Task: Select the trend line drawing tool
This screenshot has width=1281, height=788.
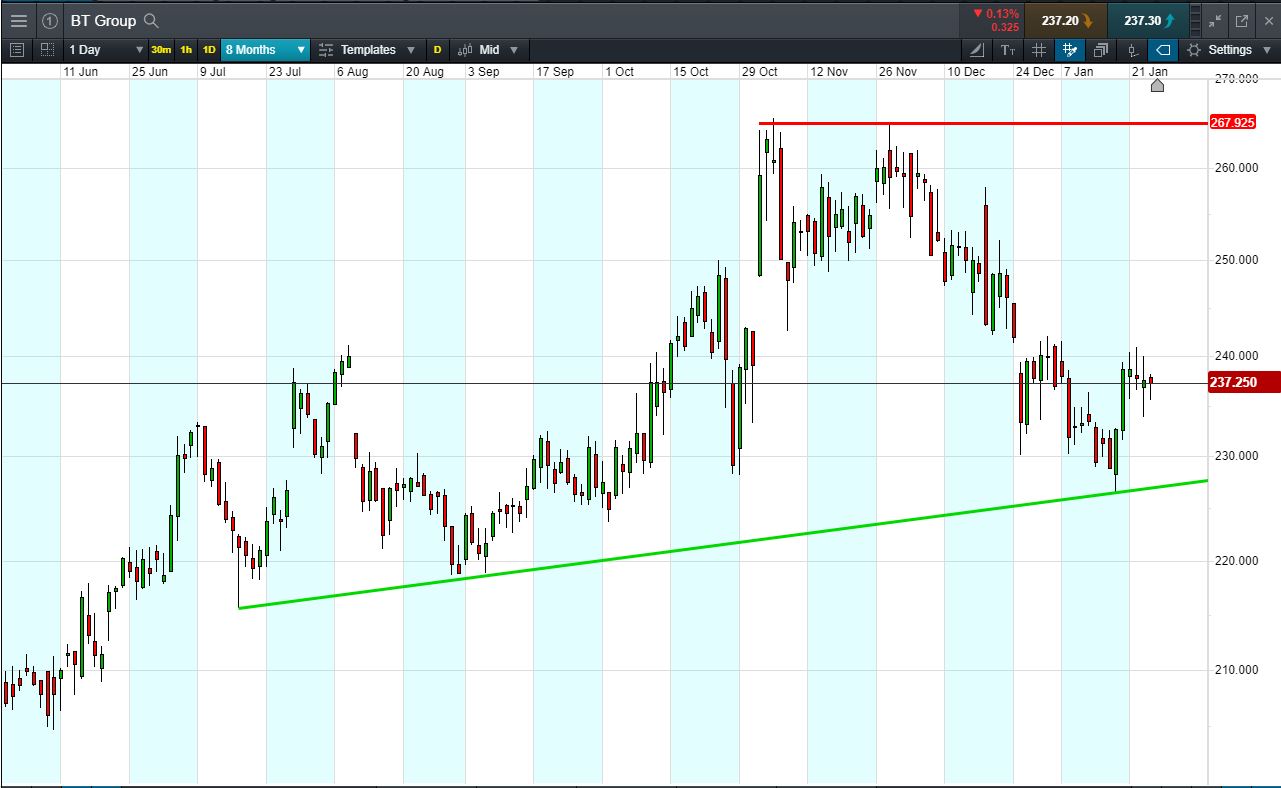Action: point(977,50)
